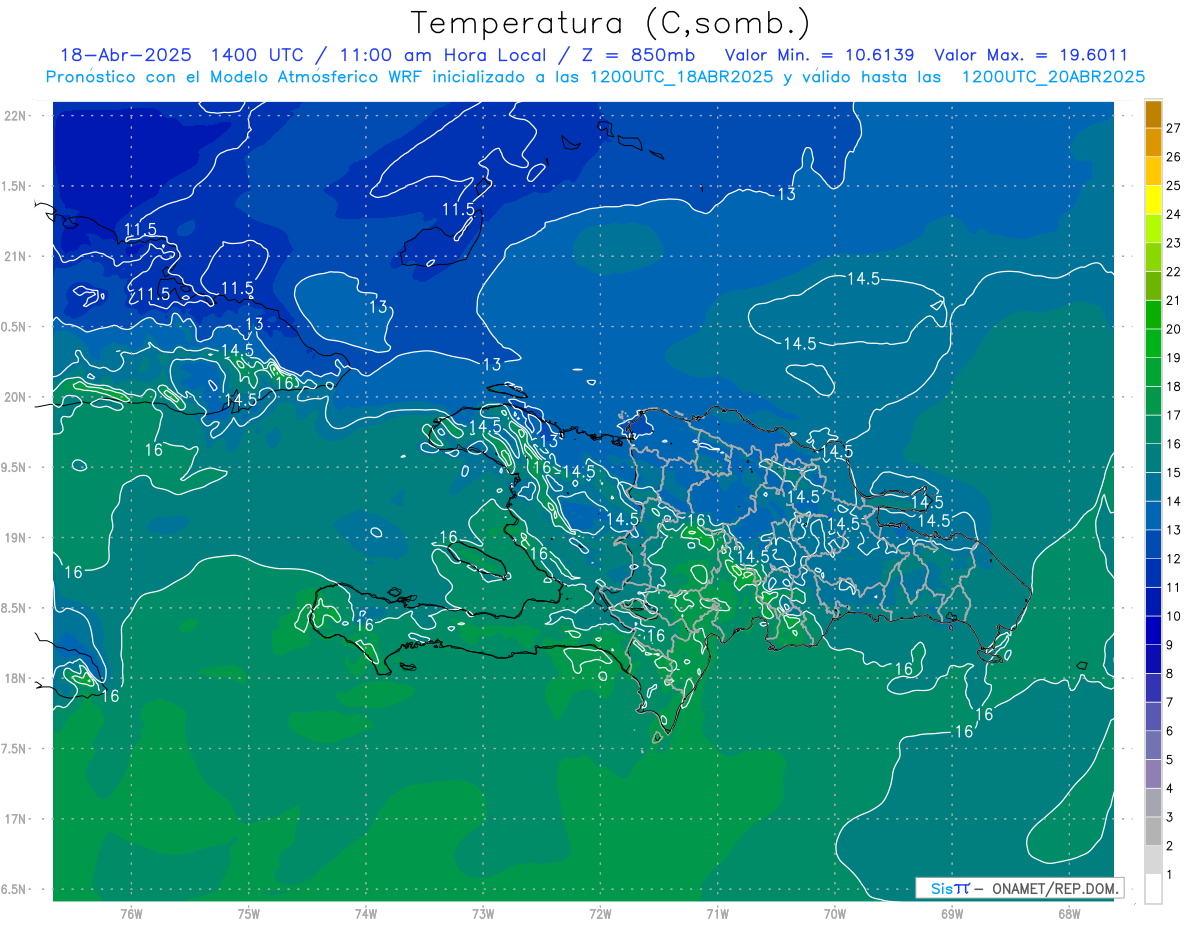Viewport: 1200px width, 927px height.
Task: Click the "27" color scale label
Action: coord(1174,128)
